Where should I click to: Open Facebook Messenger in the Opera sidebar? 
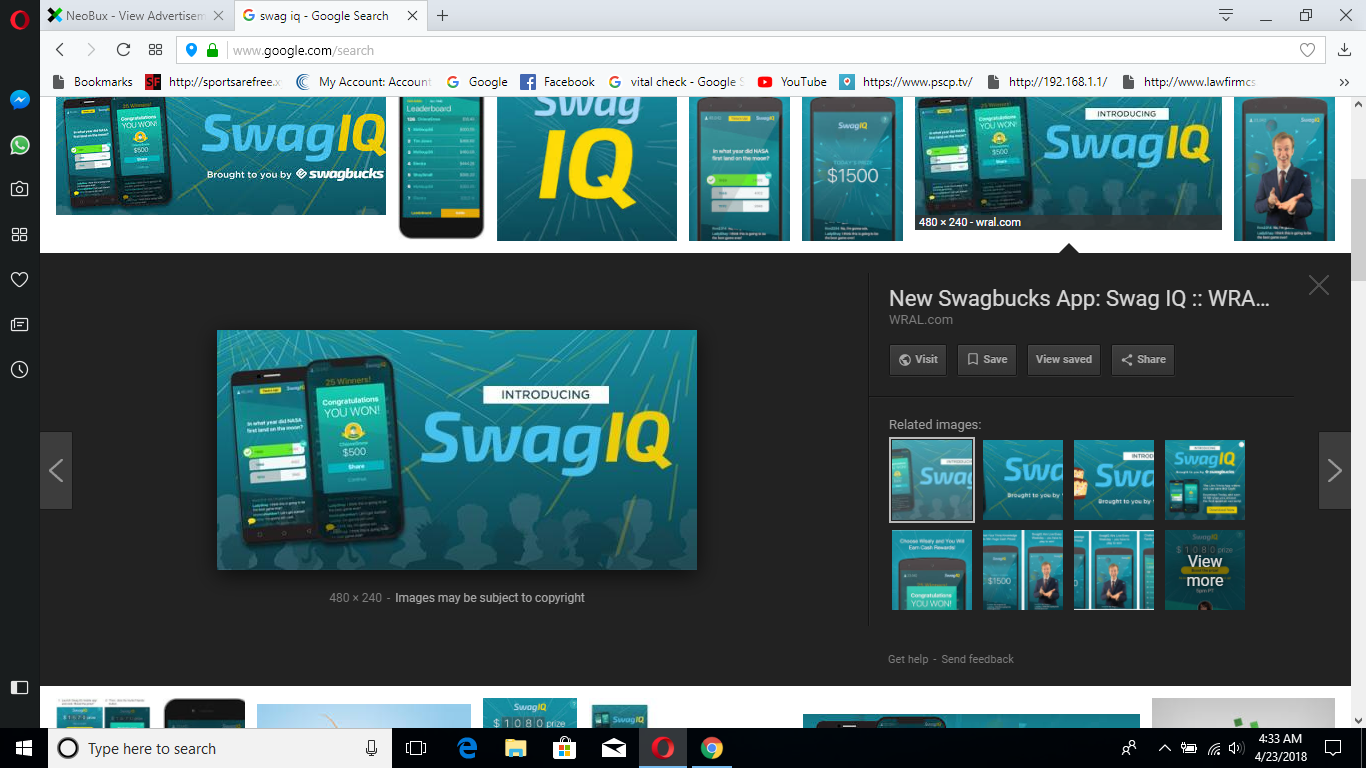[19, 100]
